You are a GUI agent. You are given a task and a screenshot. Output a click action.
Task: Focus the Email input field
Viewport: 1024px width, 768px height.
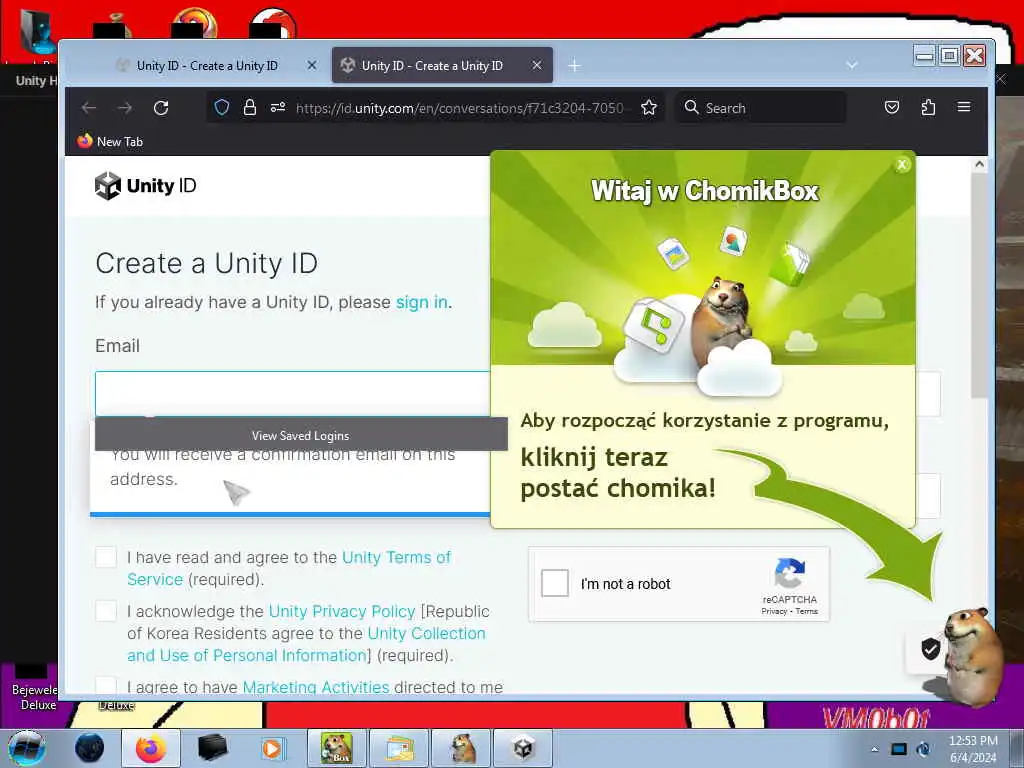292,394
